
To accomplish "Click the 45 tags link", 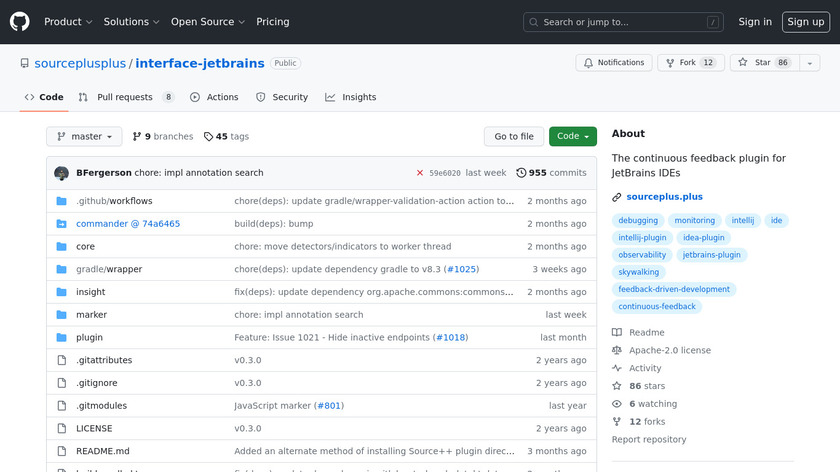I will pyautogui.click(x=226, y=137).
